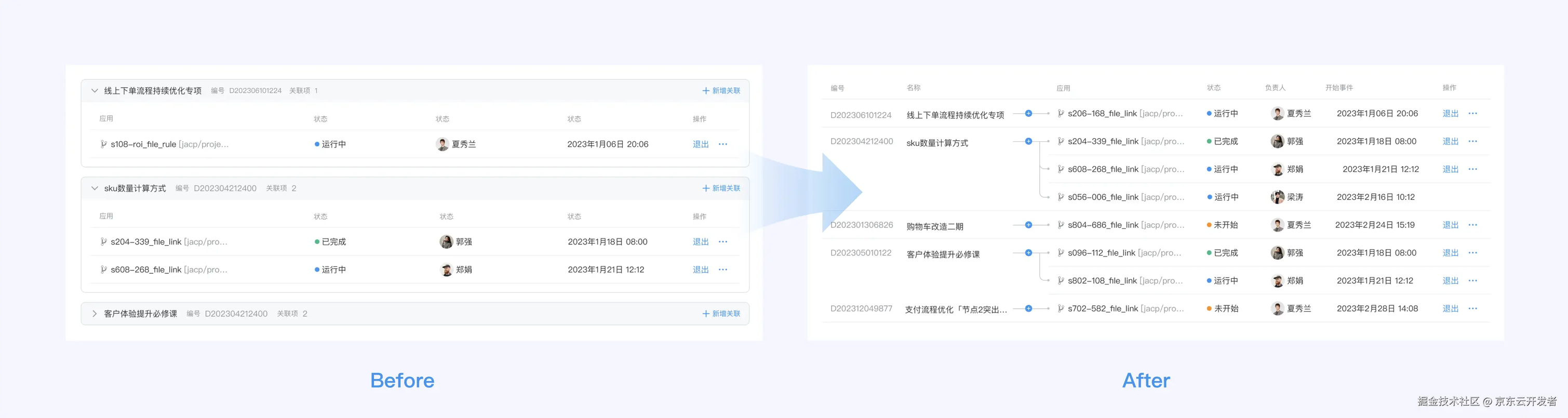This screenshot has width=1568, height=418.
Task: Click 退出 for s204-339_file_link in Before panel
Action: click(x=701, y=241)
